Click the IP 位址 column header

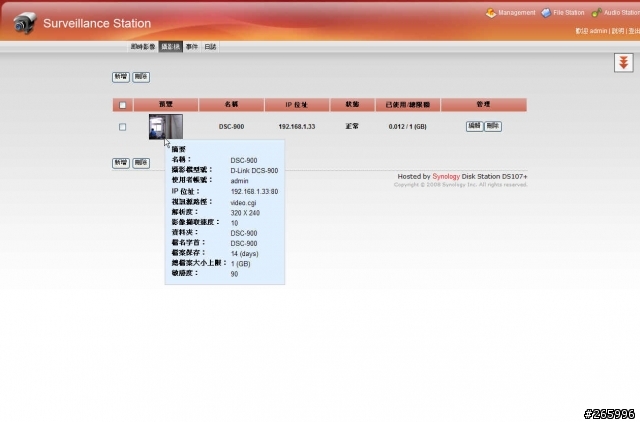pyautogui.click(x=297, y=104)
